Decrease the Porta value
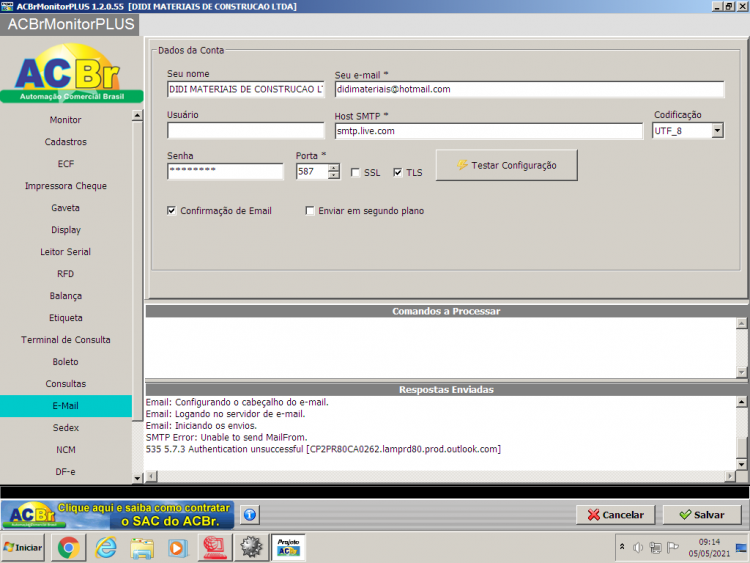750x563 pixels. coord(333,175)
